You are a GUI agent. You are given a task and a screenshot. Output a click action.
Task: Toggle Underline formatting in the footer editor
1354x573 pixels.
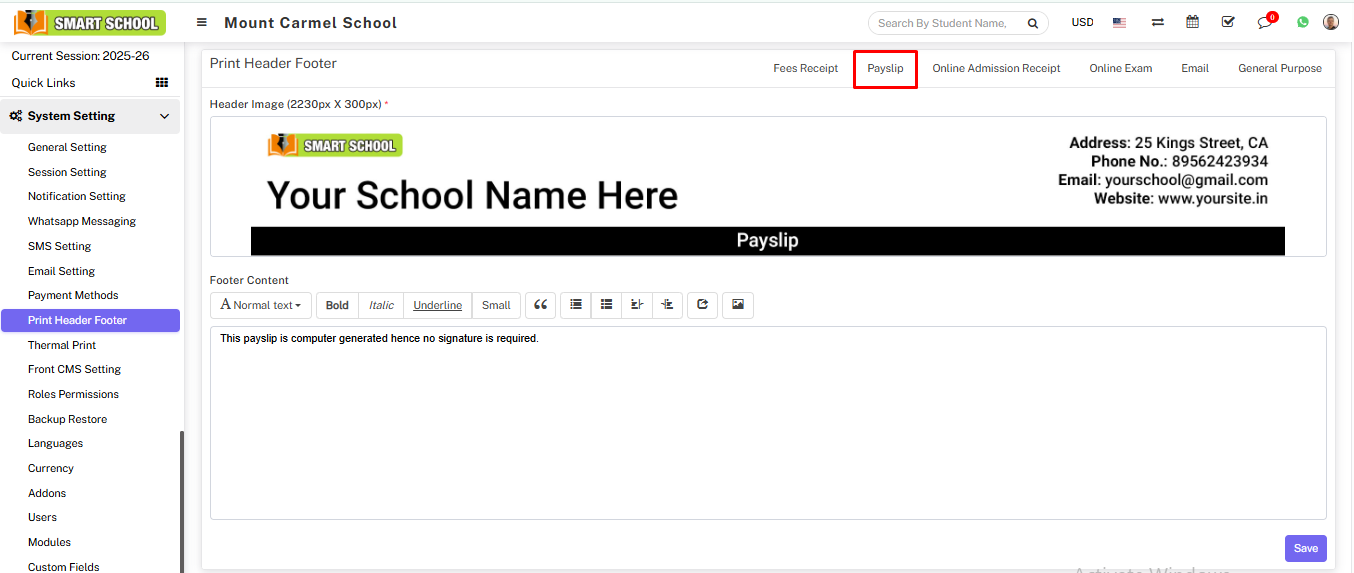pyautogui.click(x=437, y=305)
